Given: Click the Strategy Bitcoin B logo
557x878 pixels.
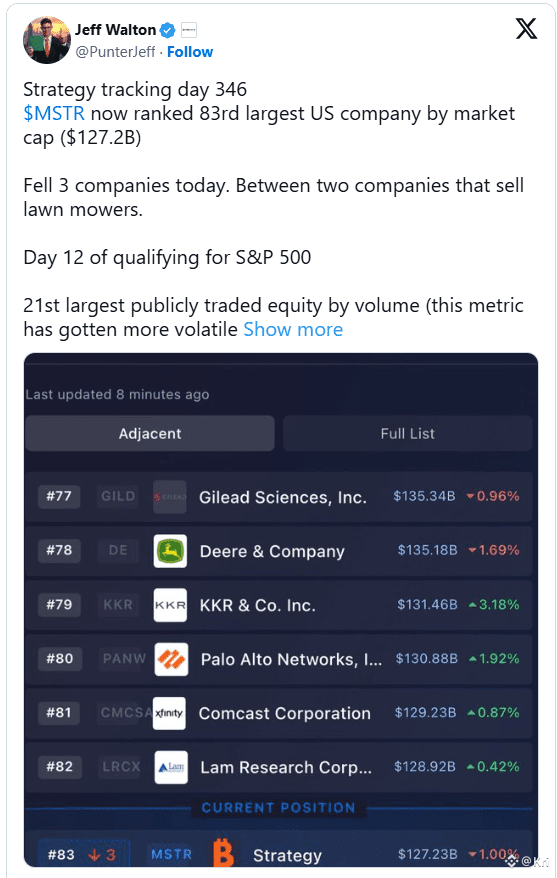Looking at the screenshot, I should [223, 852].
